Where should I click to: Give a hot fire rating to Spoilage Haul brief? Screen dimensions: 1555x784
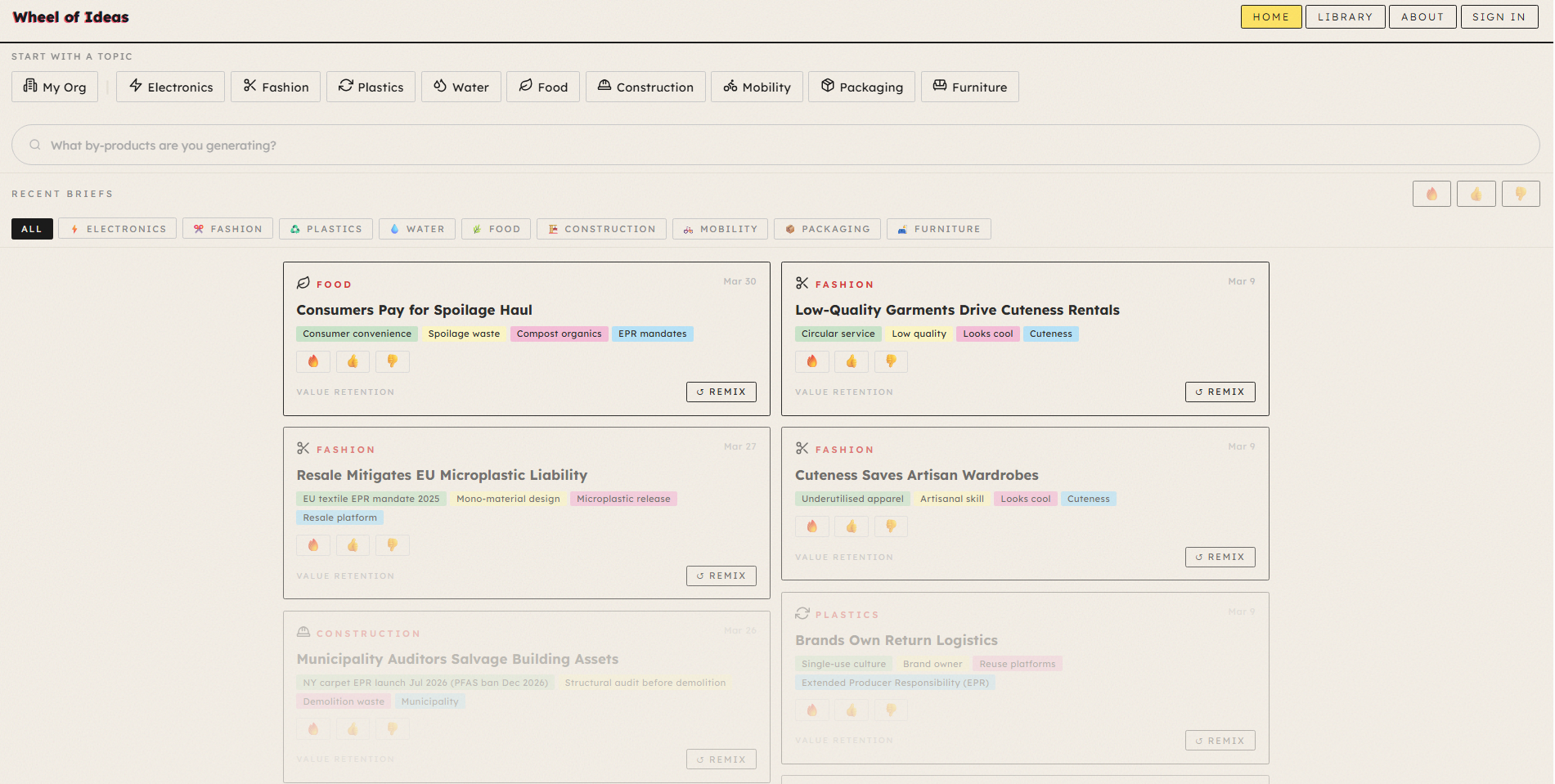point(312,361)
